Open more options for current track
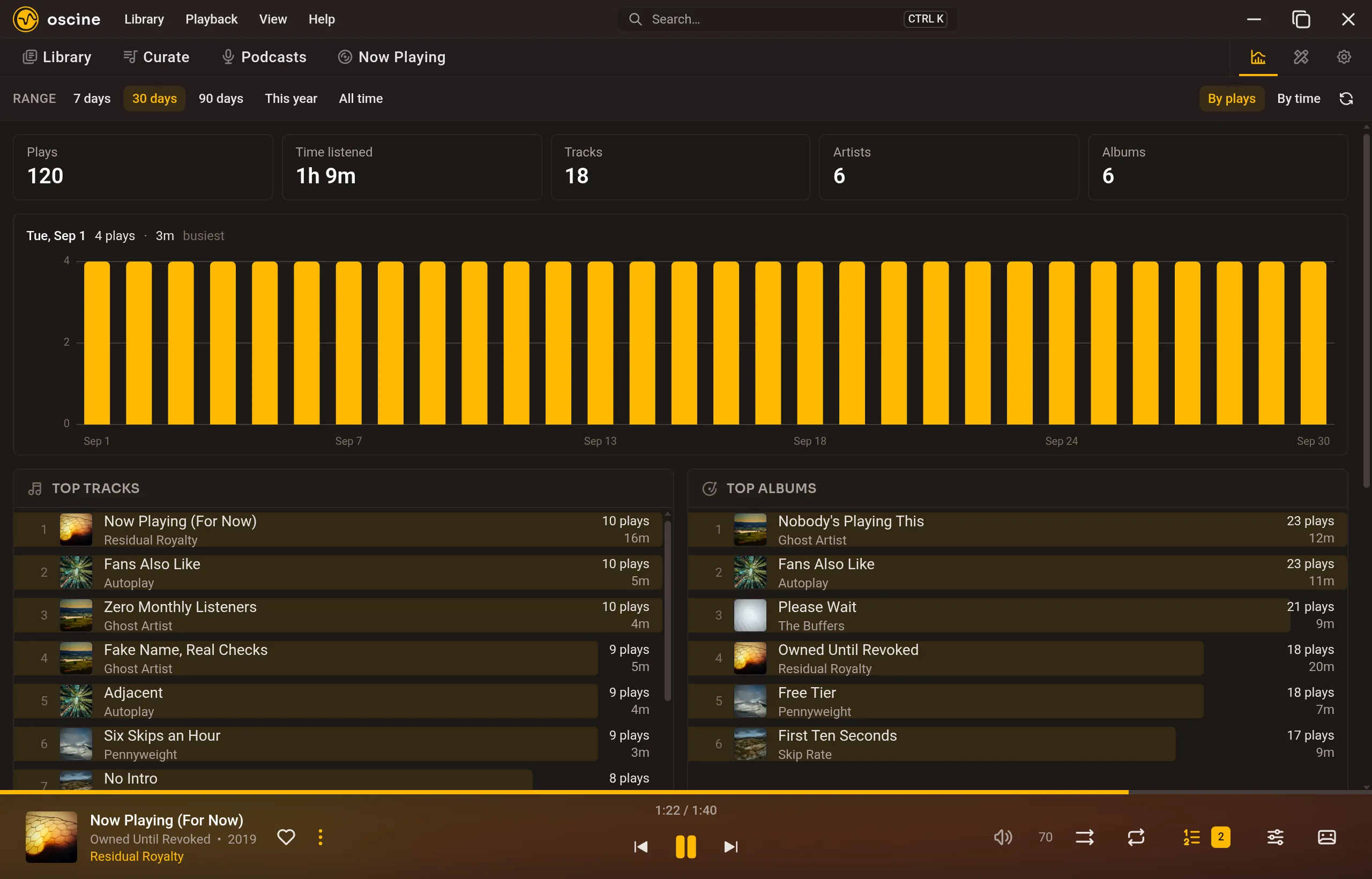Viewport: 1372px width, 879px height. [320, 837]
